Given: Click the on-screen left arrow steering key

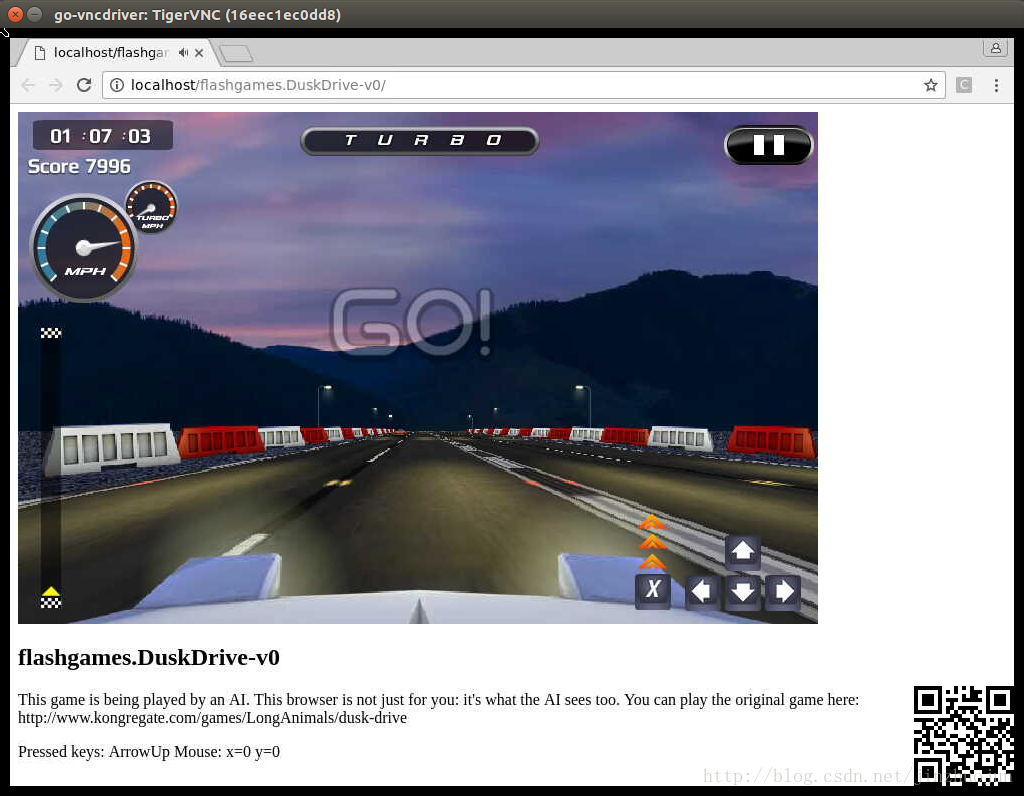Looking at the screenshot, I should pyautogui.click(x=701, y=592).
